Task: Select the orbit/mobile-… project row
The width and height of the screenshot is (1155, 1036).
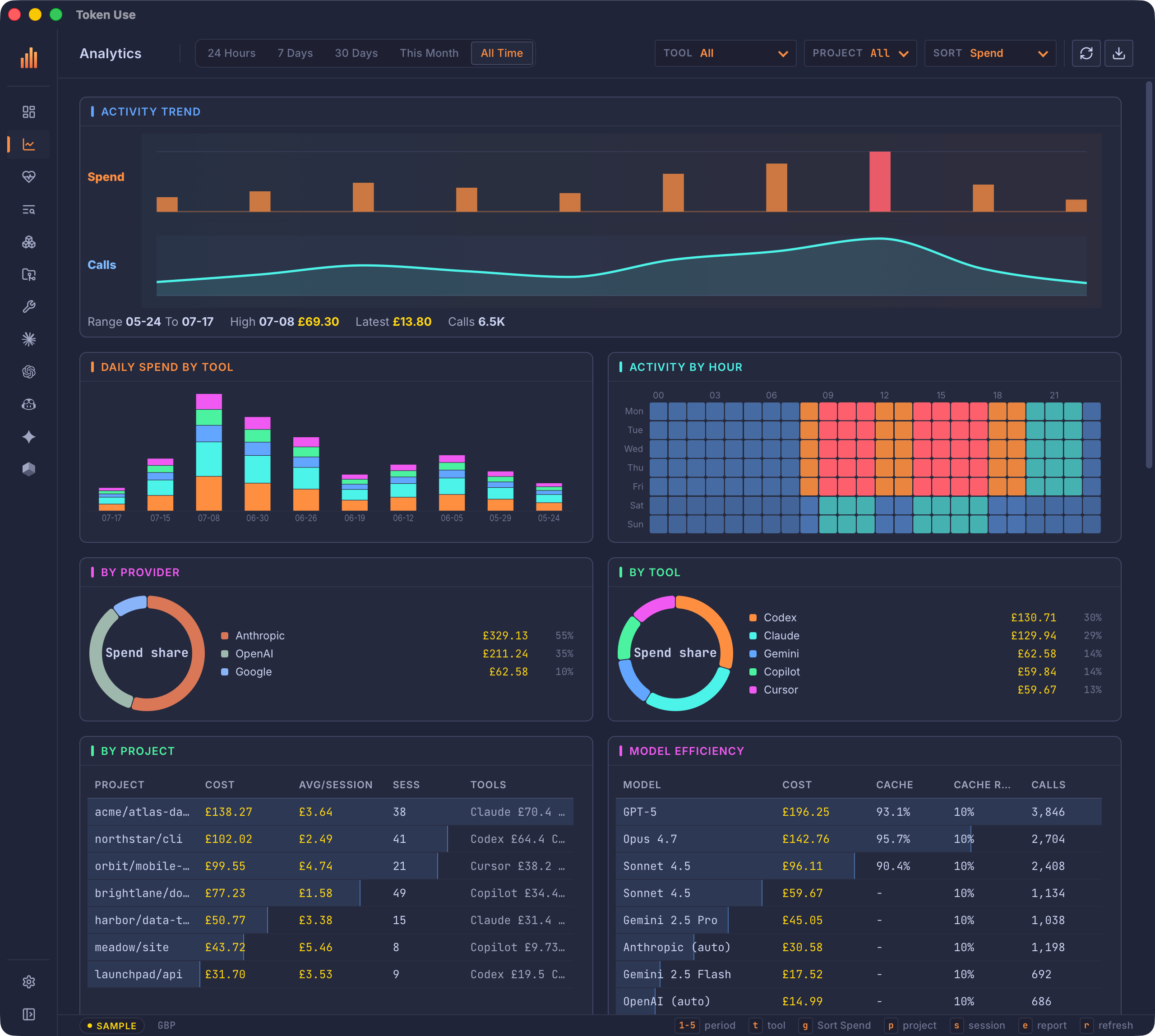Action: pos(330,866)
